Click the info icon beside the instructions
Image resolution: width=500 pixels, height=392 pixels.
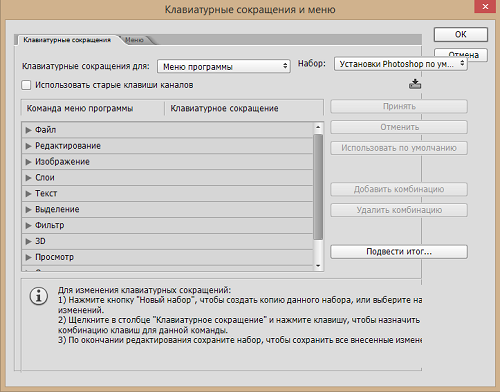[x=39, y=296]
